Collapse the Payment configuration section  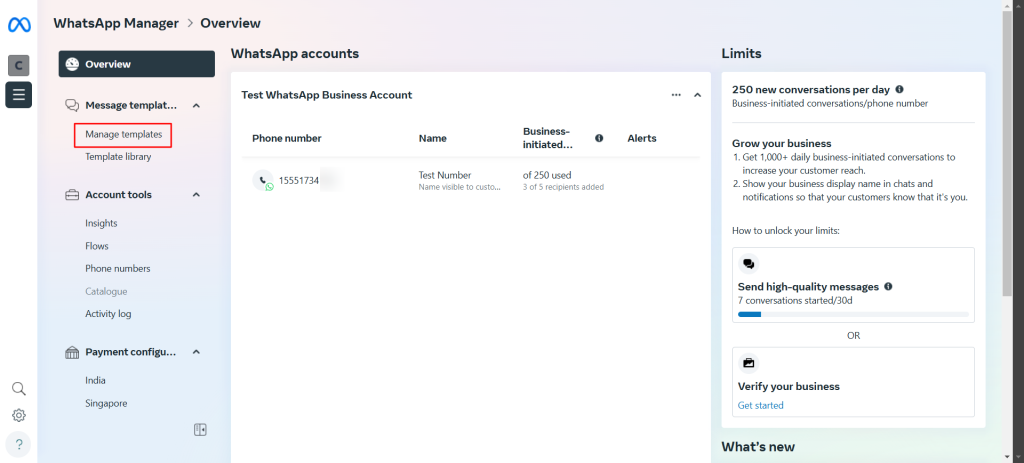click(196, 352)
